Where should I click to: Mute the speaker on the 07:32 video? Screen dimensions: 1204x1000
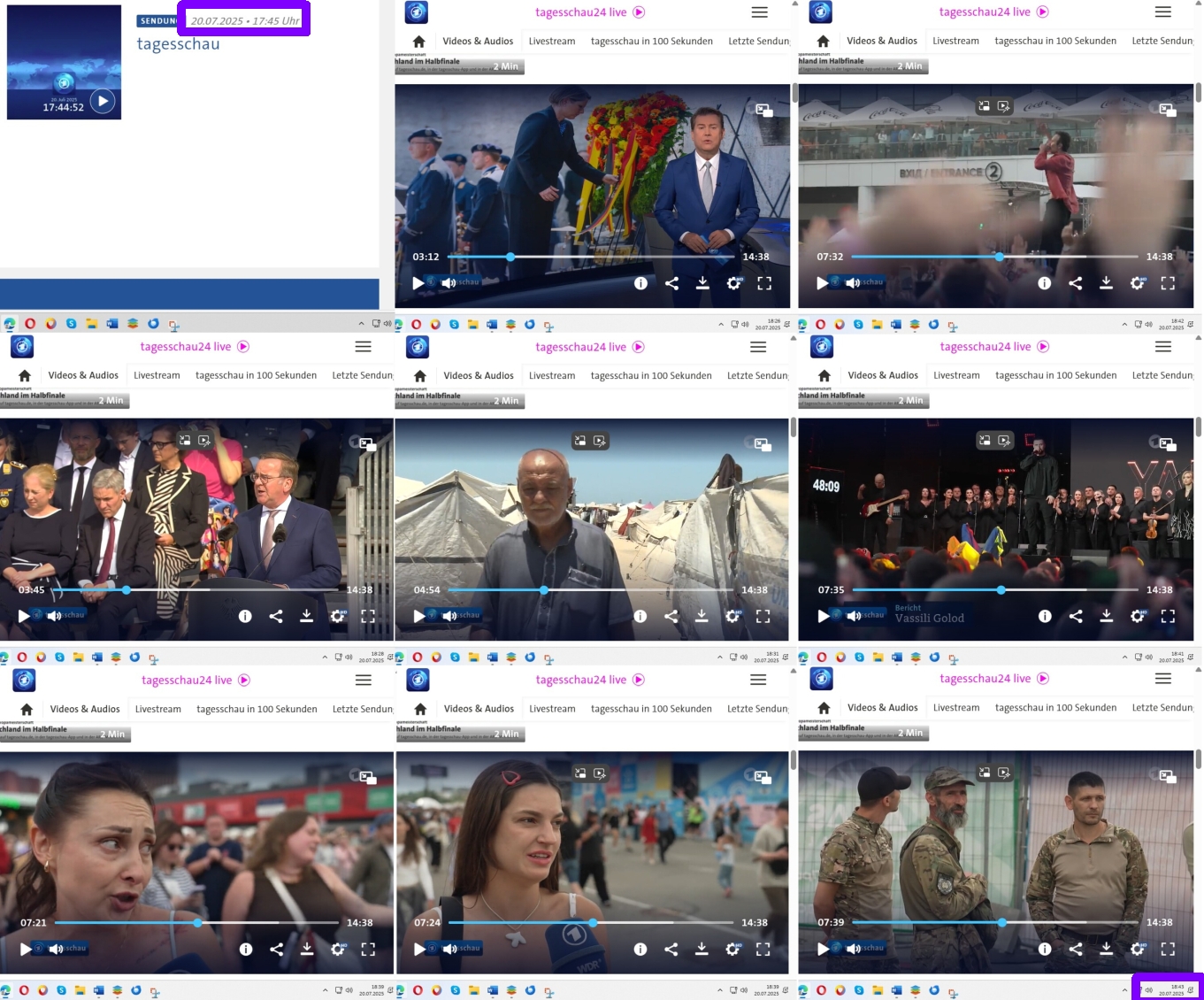(852, 283)
